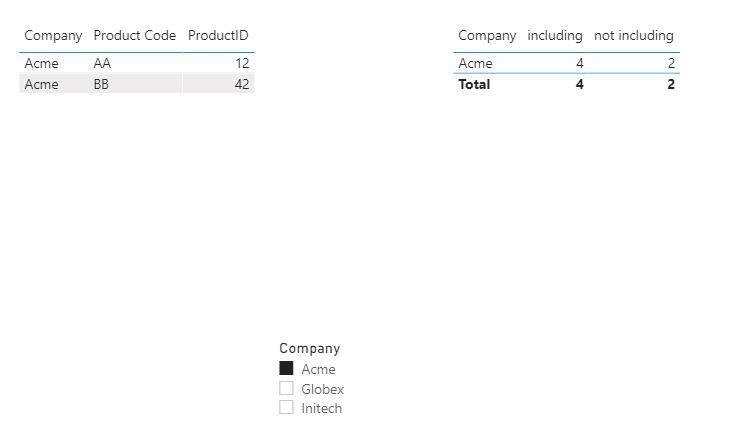This screenshot has width=734, height=441.
Task: Select the AA product code cell
Action: tap(102, 63)
